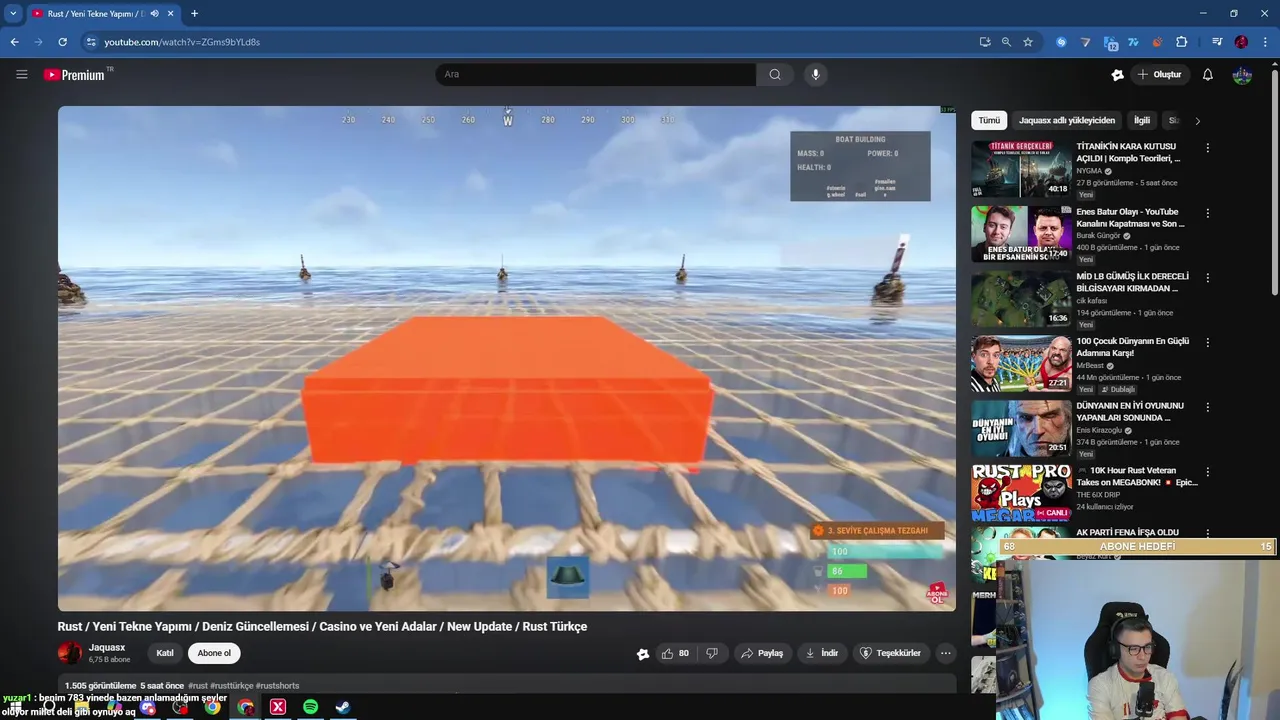Reload the page in Chrome
The image size is (1280, 720).
(62, 42)
